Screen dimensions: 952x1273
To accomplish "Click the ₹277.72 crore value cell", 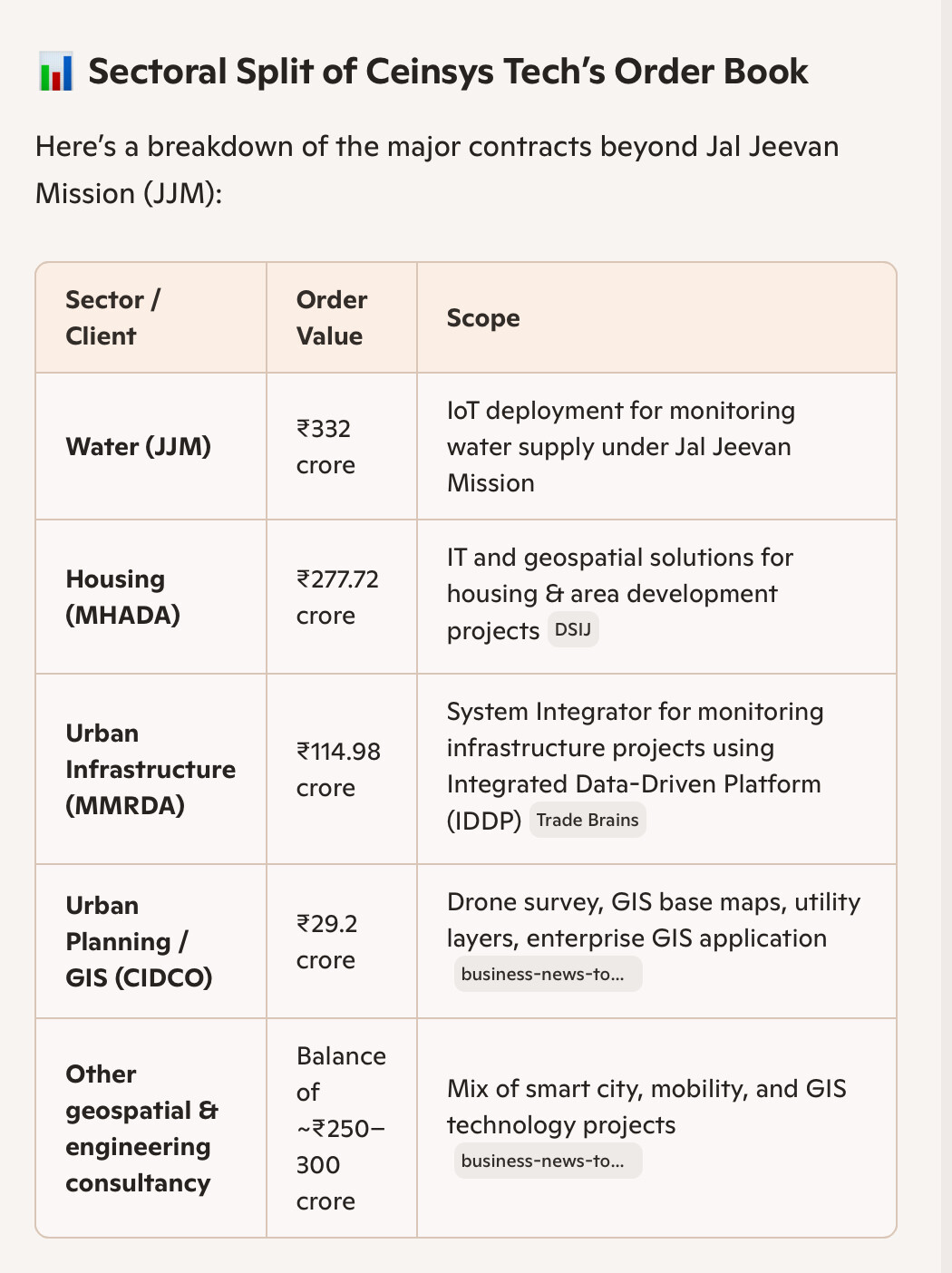I will click(x=337, y=598).
